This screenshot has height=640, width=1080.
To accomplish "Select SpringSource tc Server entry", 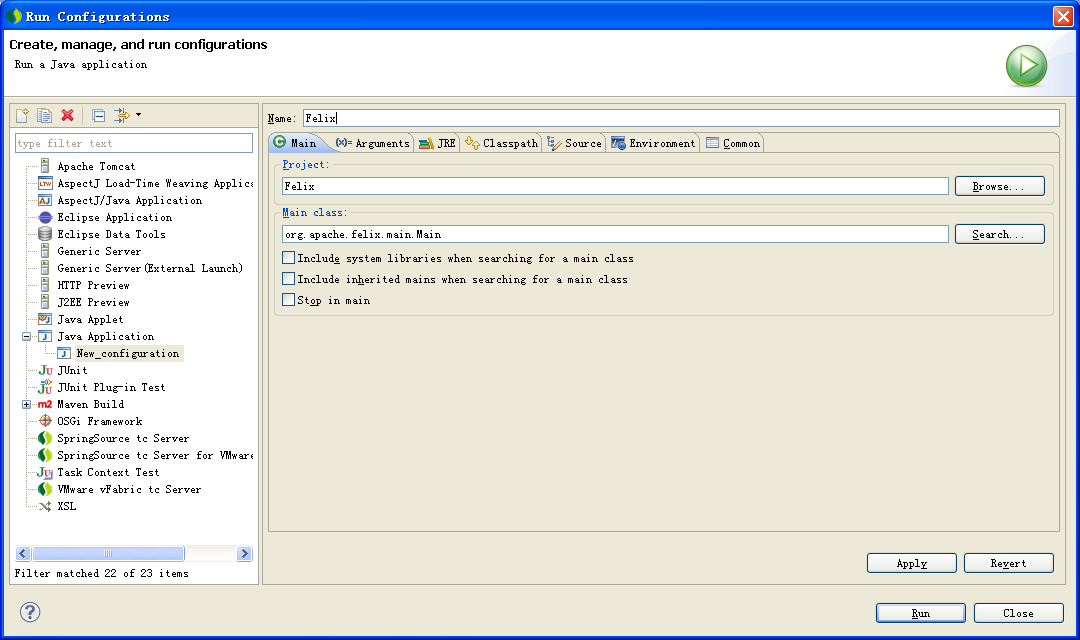I will pyautogui.click(x=123, y=438).
